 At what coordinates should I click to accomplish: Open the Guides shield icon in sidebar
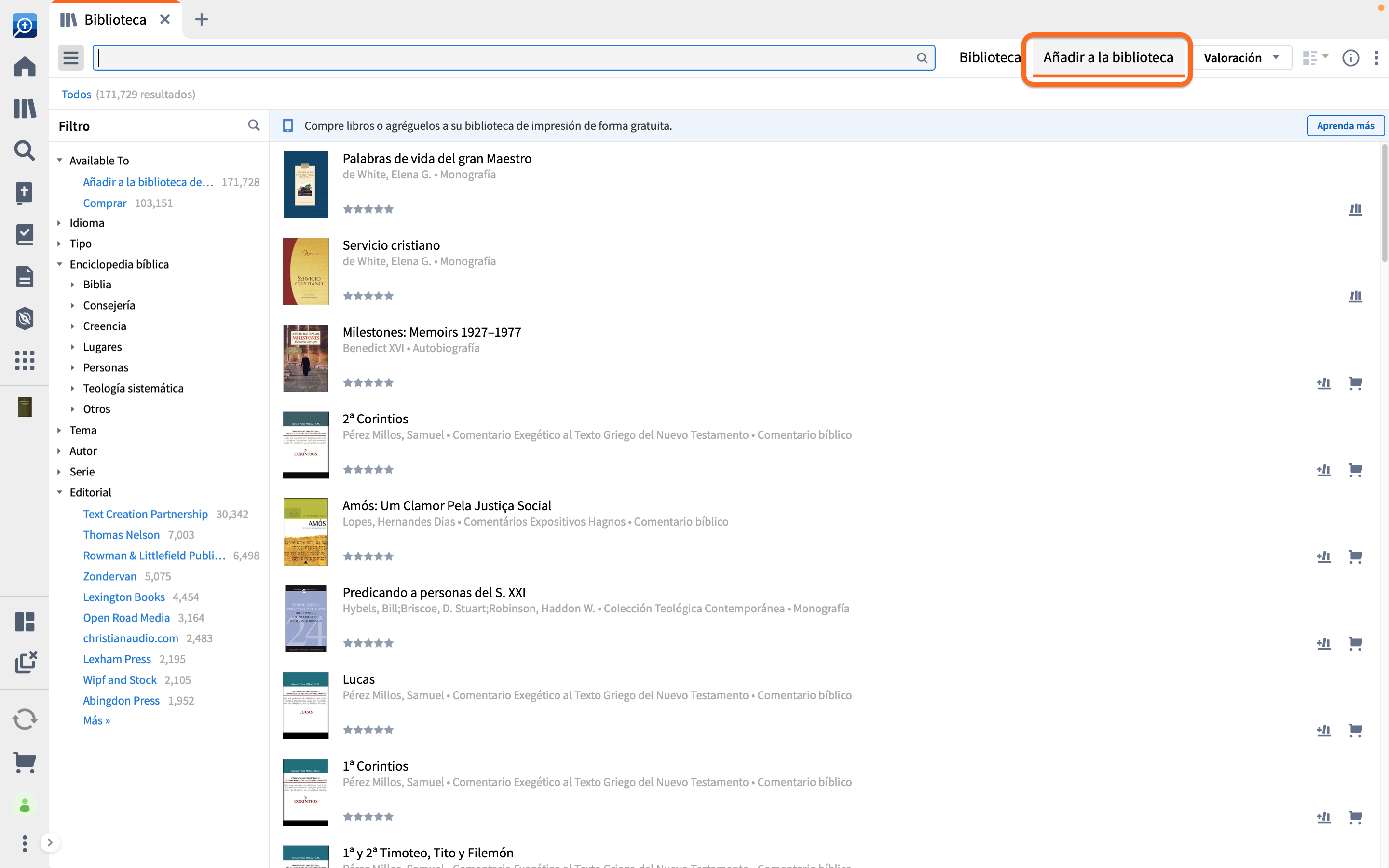pos(25,319)
